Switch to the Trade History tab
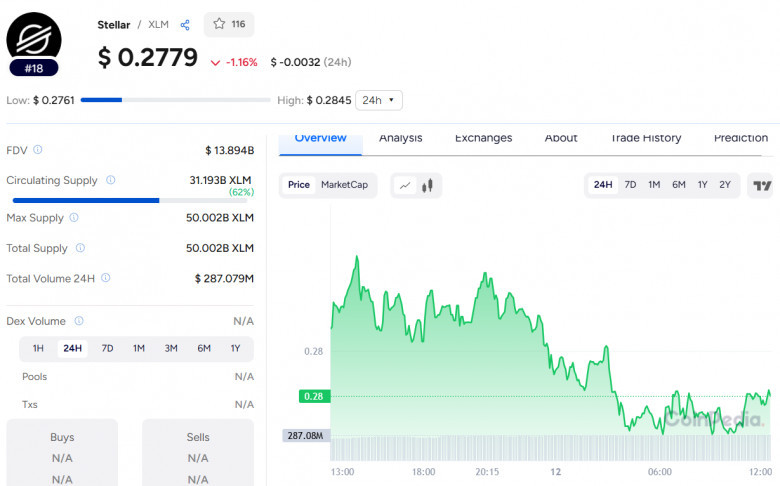This screenshot has width=780, height=486. point(646,138)
